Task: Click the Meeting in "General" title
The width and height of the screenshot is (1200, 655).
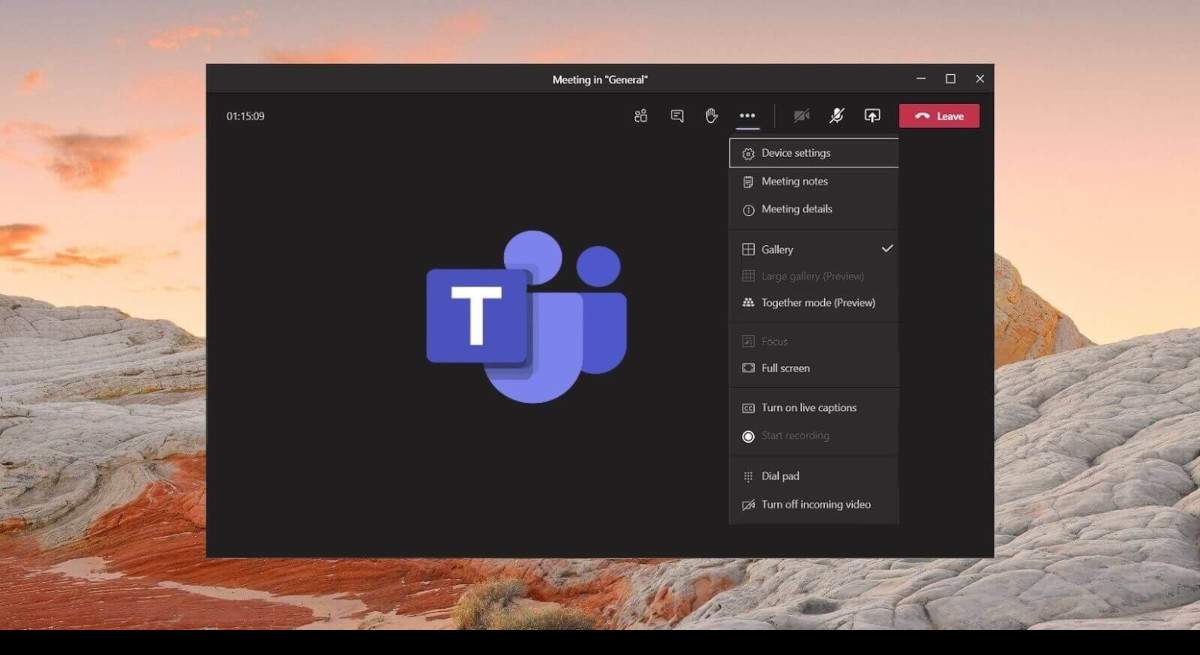Action: (600, 79)
